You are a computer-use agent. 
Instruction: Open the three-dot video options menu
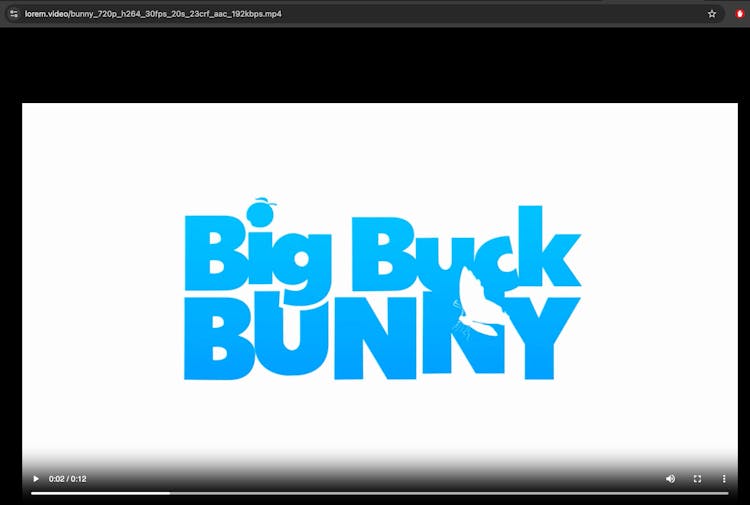tap(724, 479)
